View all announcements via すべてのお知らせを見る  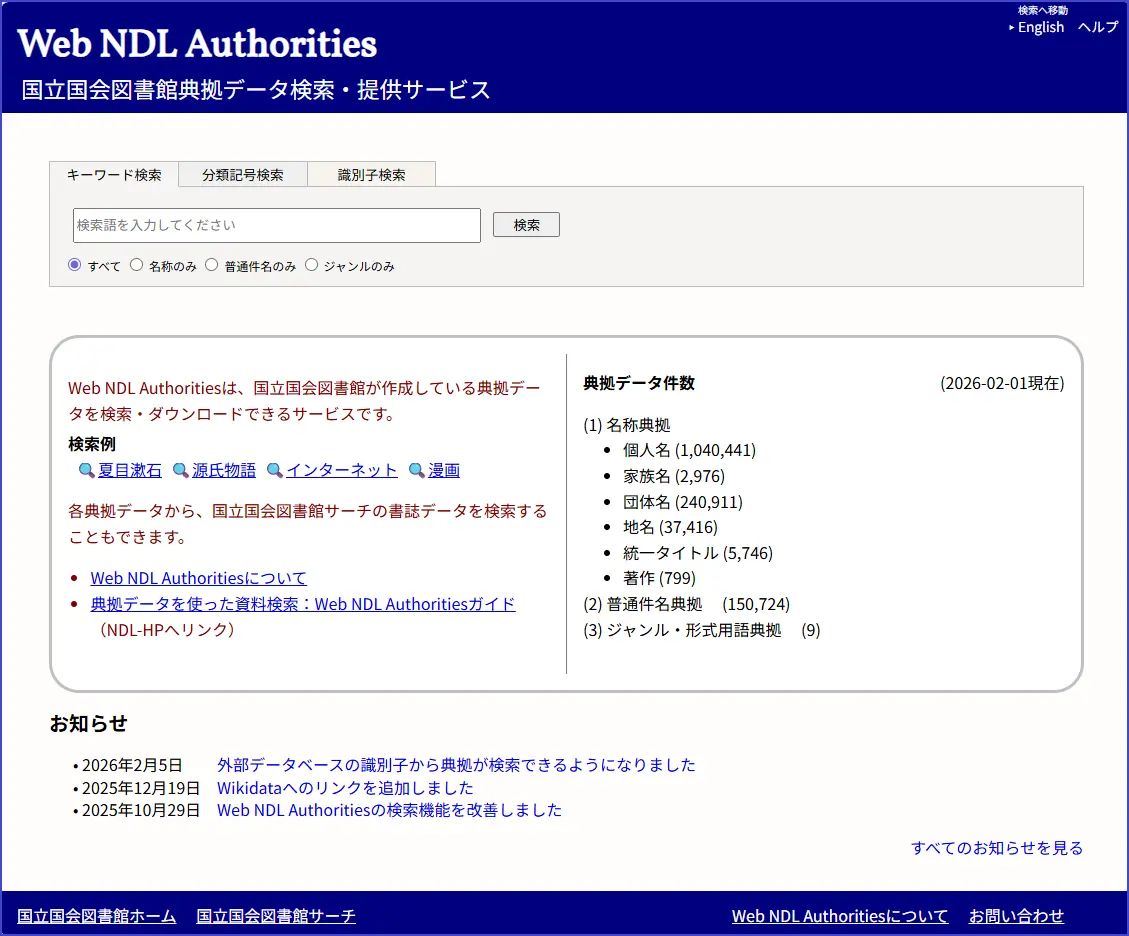pyautogui.click(x=996, y=848)
